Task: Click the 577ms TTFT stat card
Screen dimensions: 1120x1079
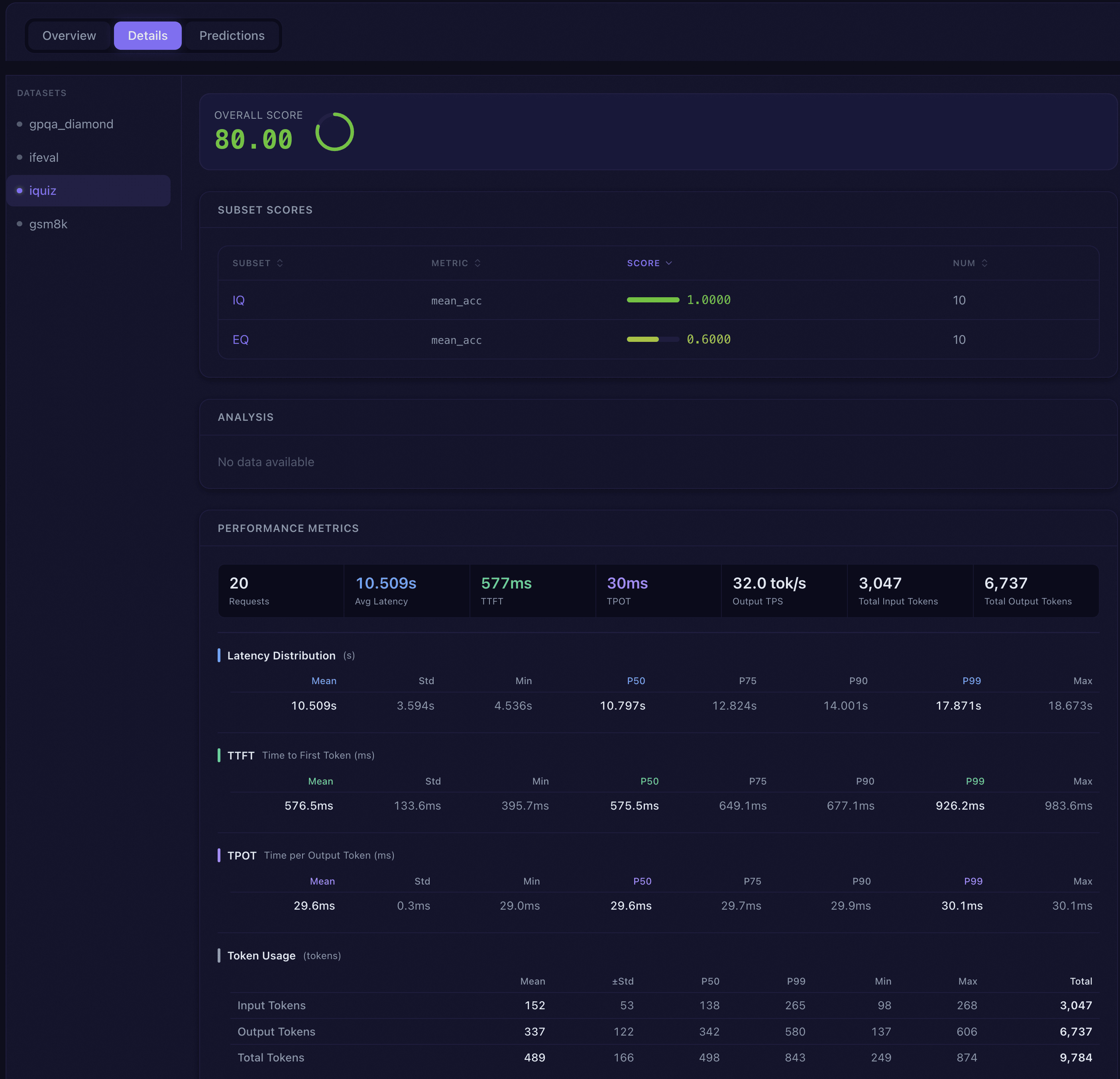Action: pyautogui.click(x=532, y=591)
